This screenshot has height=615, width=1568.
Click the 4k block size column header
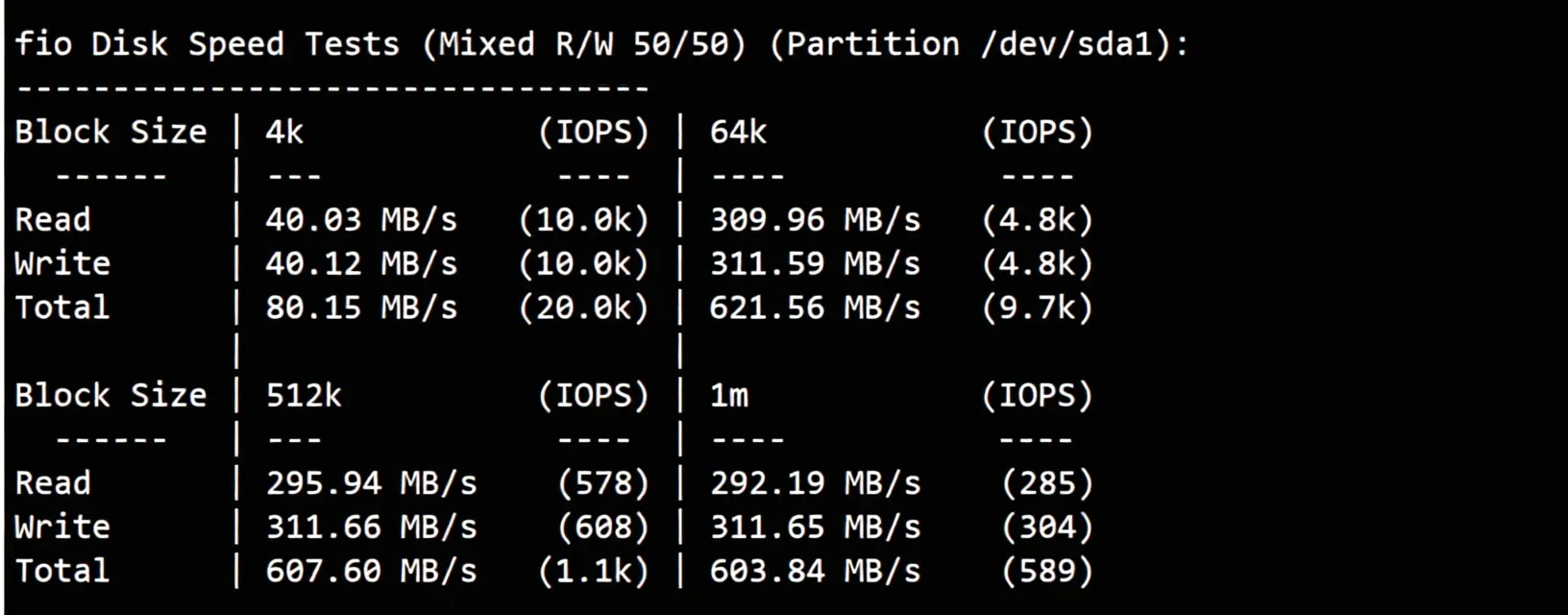(x=284, y=132)
